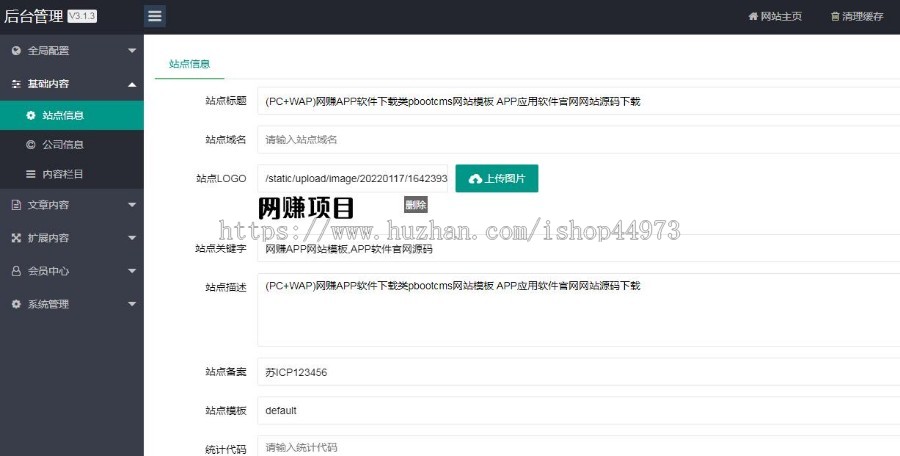Click the 网赚项目 logo preview image

click(x=305, y=208)
